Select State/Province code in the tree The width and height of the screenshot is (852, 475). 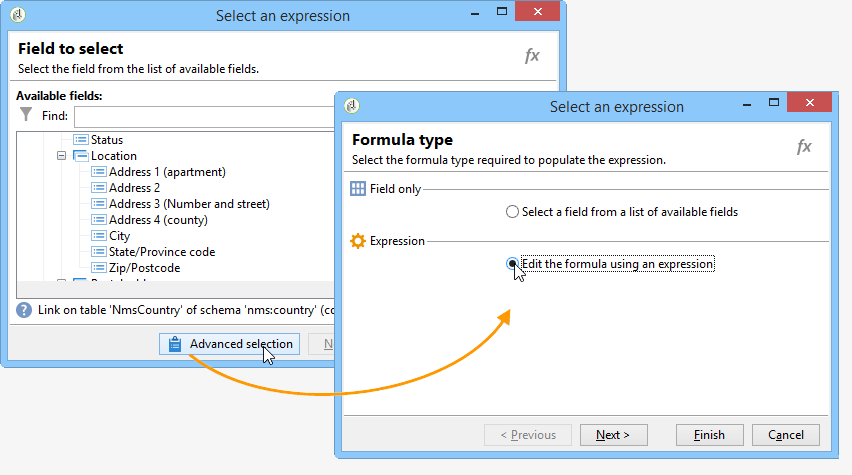[162, 252]
